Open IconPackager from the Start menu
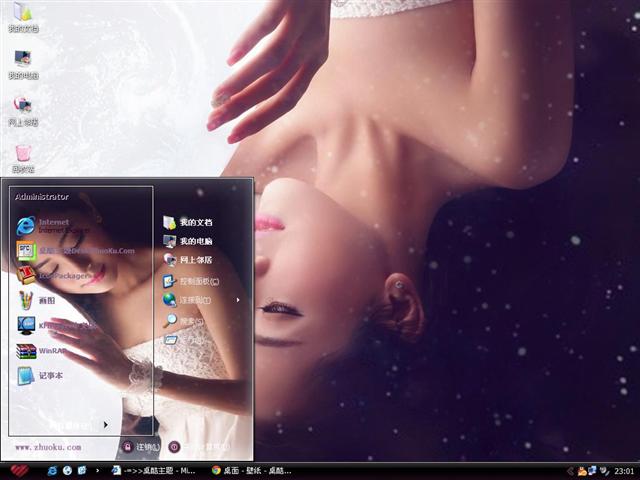The image size is (640, 480). (x=53, y=276)
